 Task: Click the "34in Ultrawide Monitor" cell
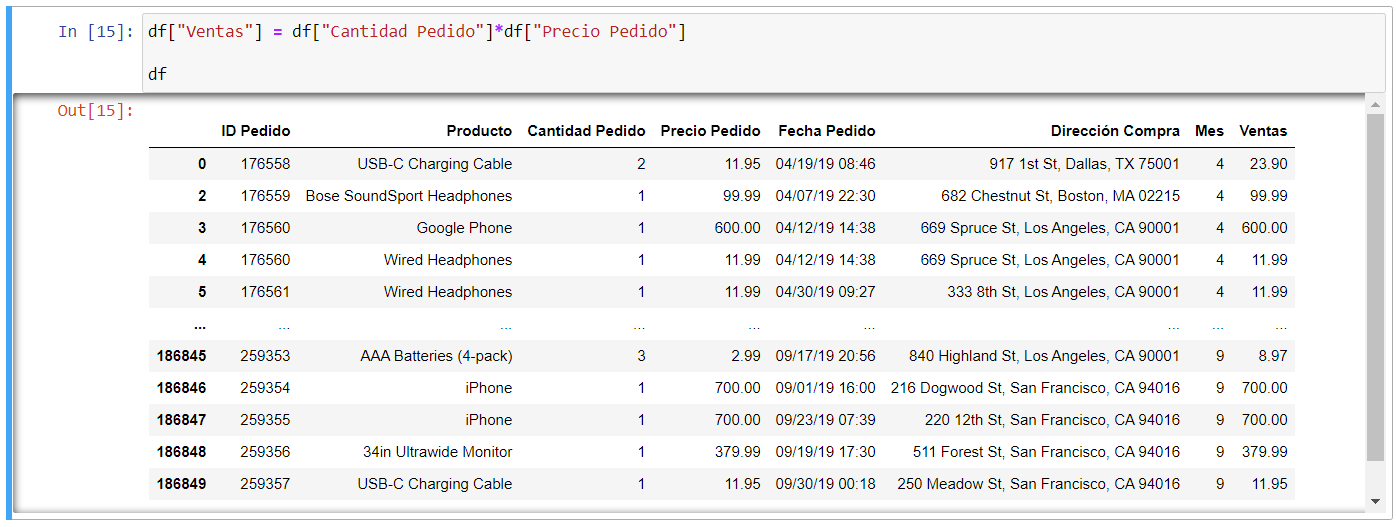(437, 452)
